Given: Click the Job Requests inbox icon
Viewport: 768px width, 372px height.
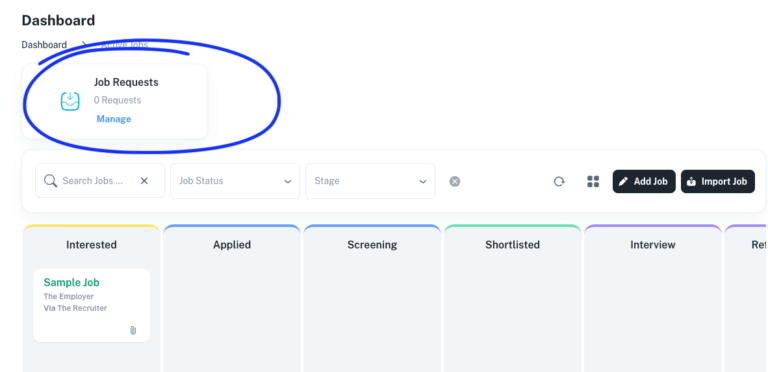Looking at the screenshot, I should coord(70,101).
